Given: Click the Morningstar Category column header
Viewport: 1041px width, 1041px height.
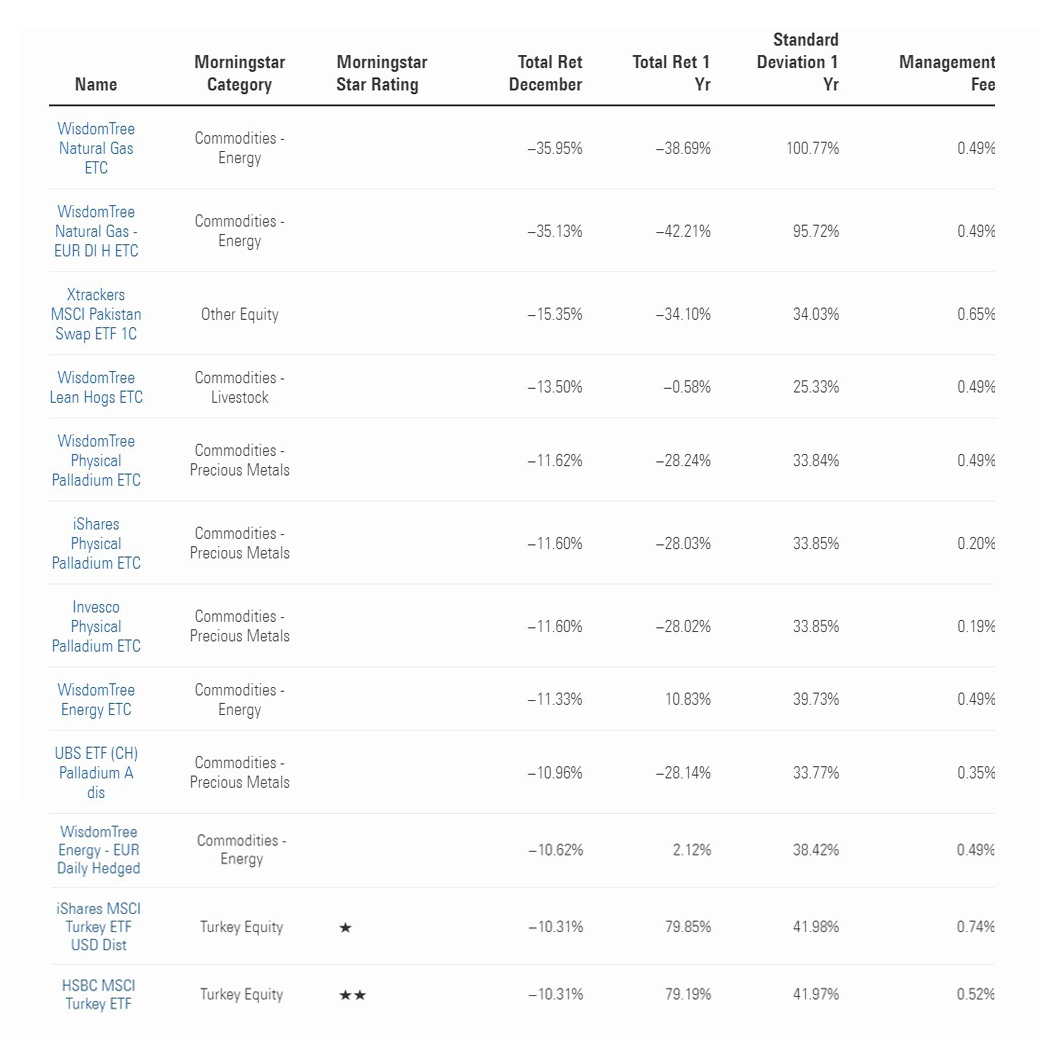Looking at the screenshot, I should 239,73.
